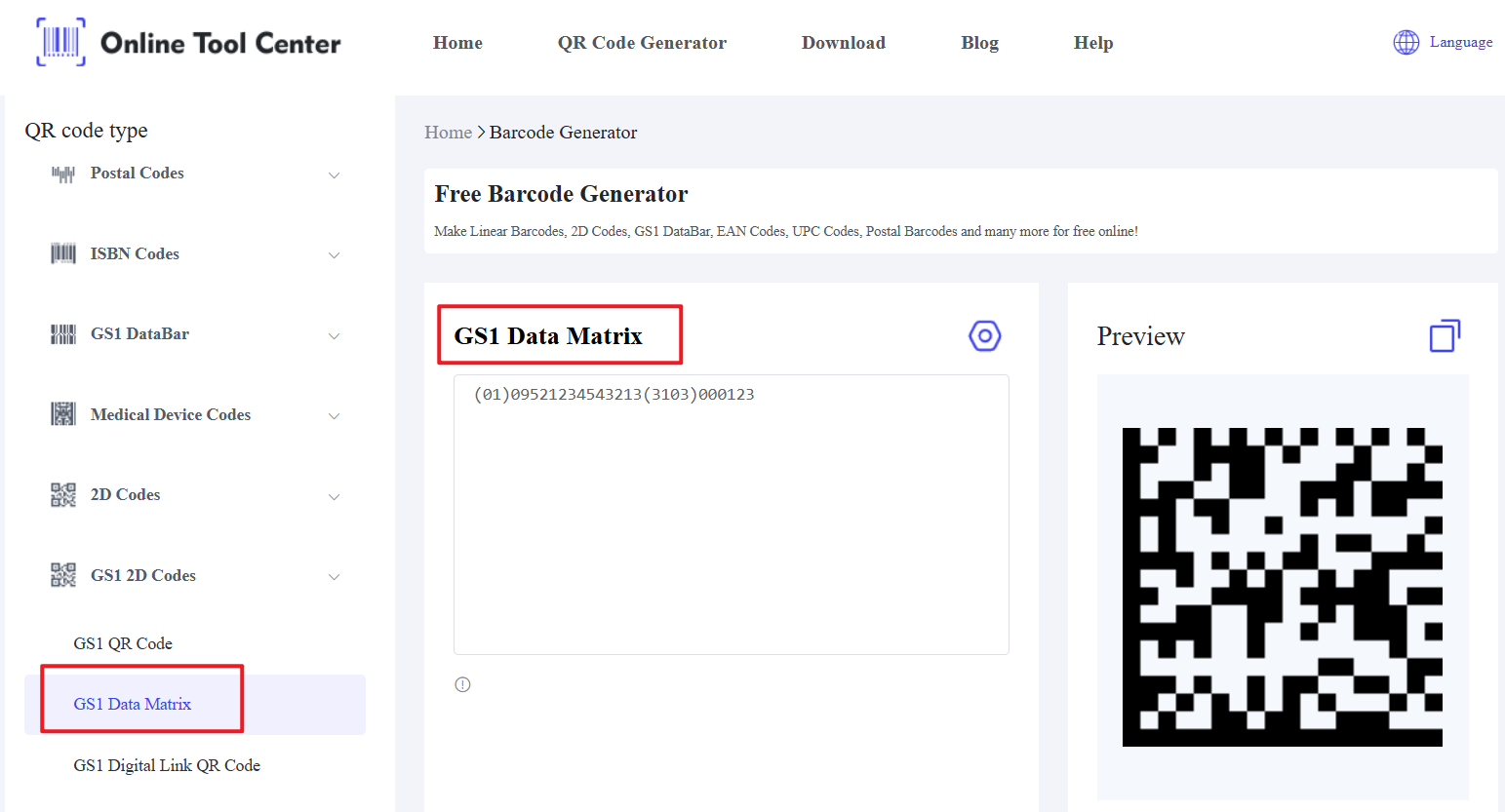The image size is (1505, 812).
Task: Click the Postal Codes category label
Action: point(138,173)
